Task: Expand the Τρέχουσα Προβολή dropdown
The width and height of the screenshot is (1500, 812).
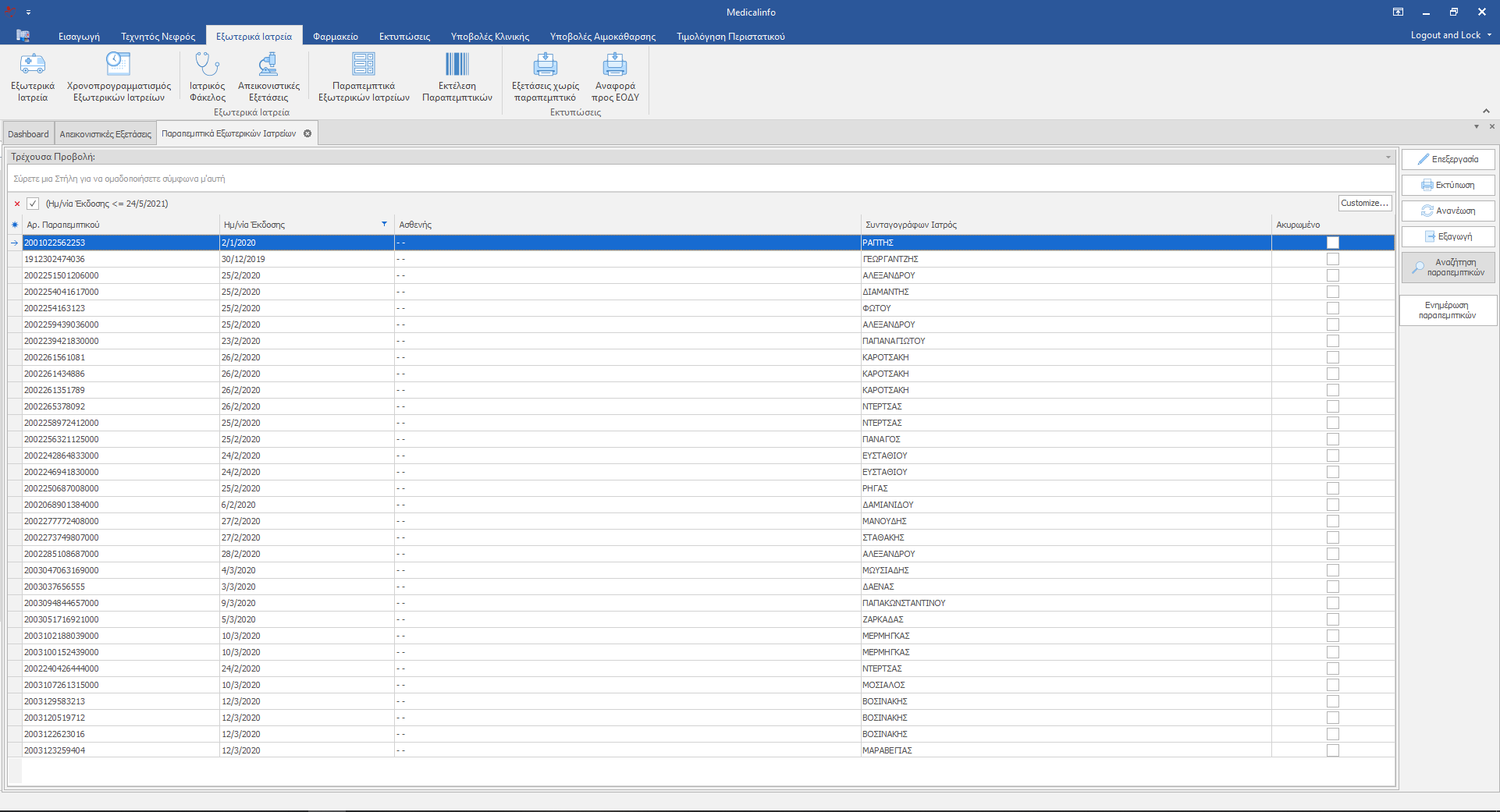Action: [x=1388, y=157]
